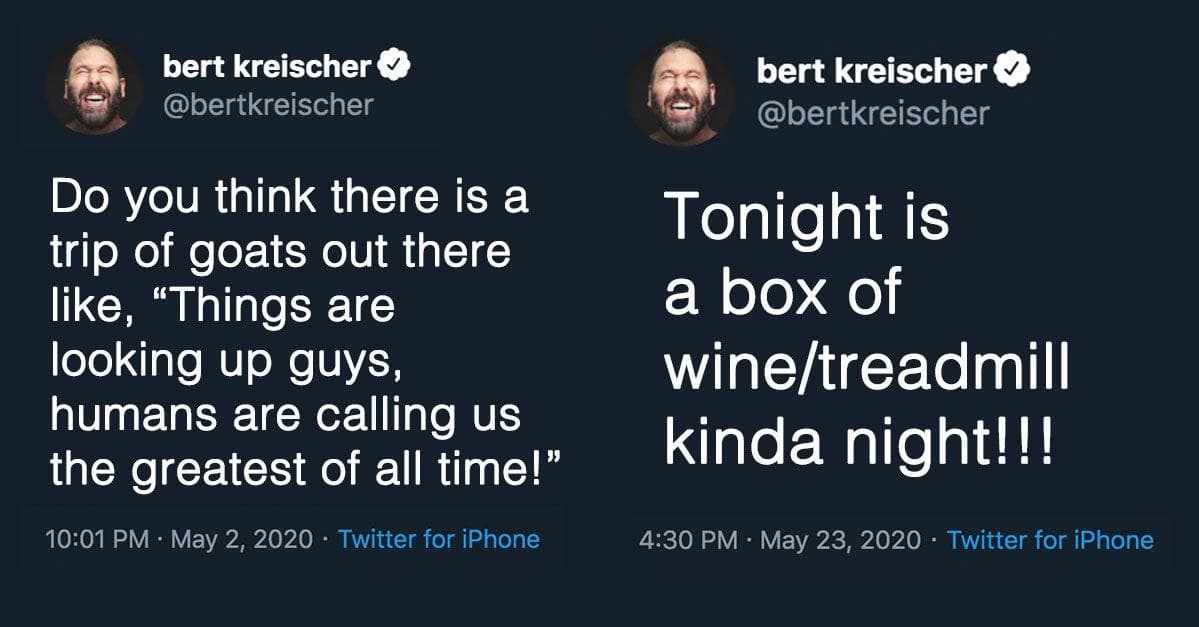
Task: Open Twitter for iPhone link on May 23 tweet
Action: (1050, 541)
